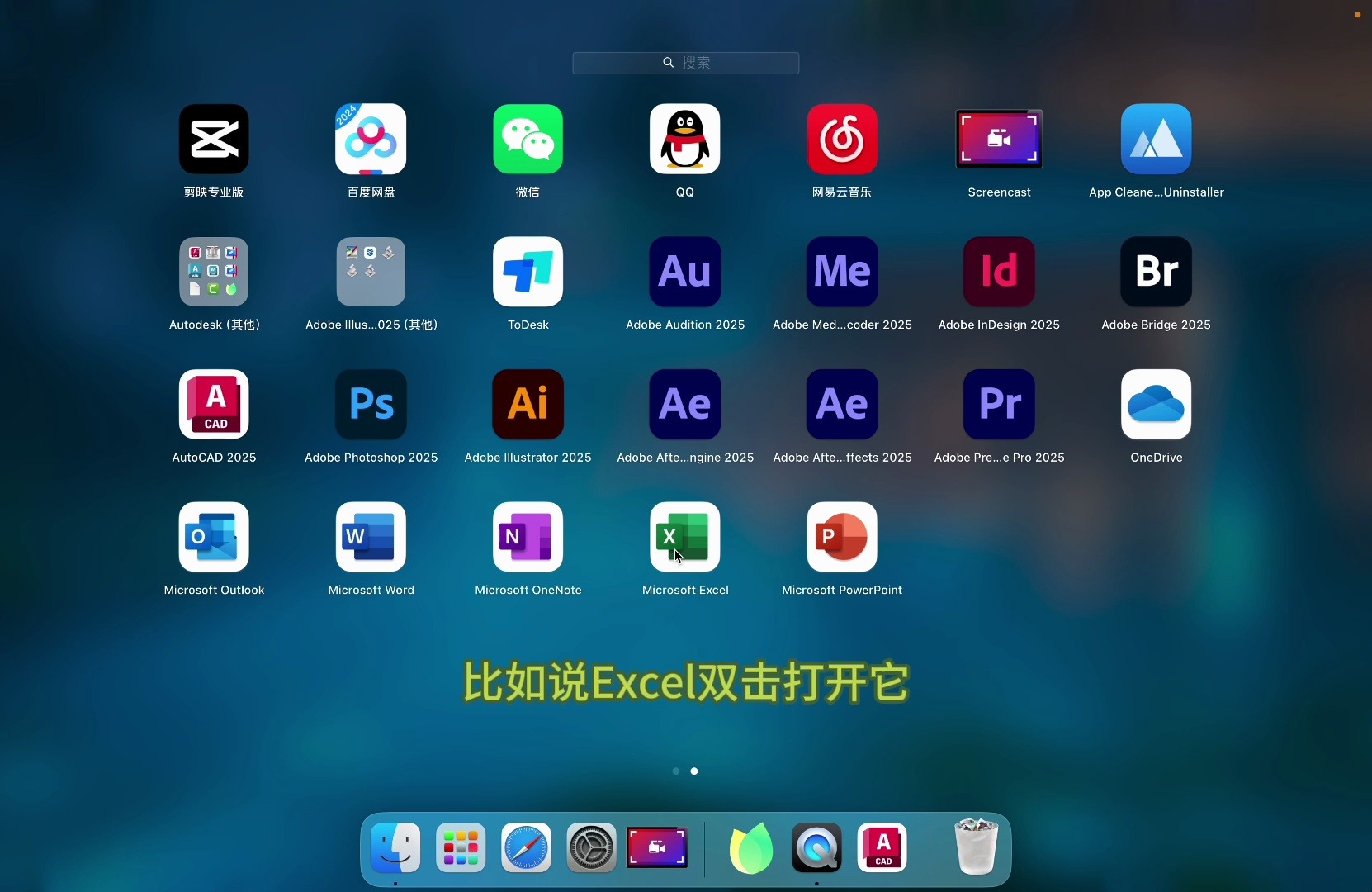Image resolution: width=1372 pixels, height=892 pixels.
Task: Start AutoCAD 2025
Action: (214, 405)
